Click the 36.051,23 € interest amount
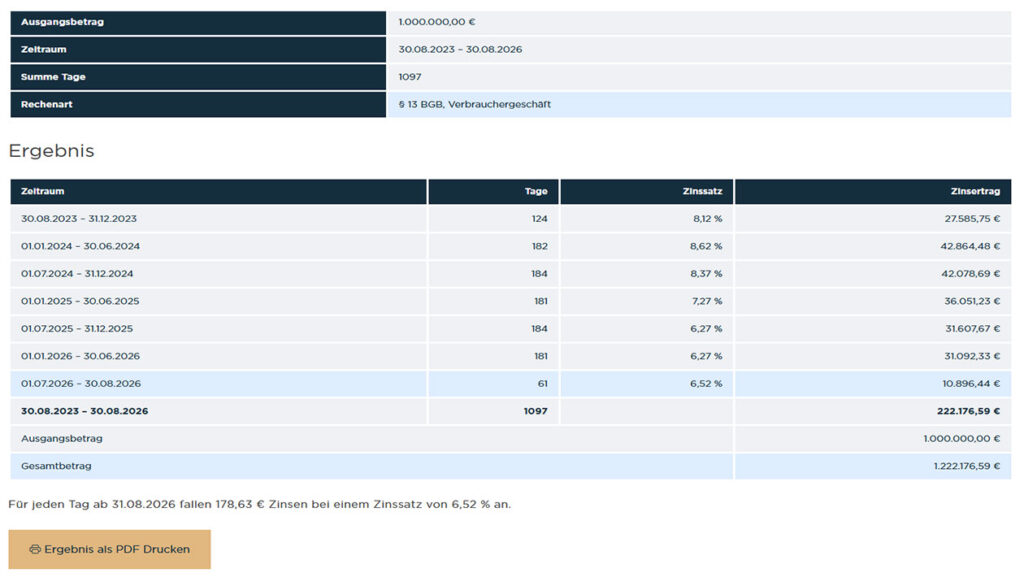This screenshot has height=577, width=1024. [972, 301]
